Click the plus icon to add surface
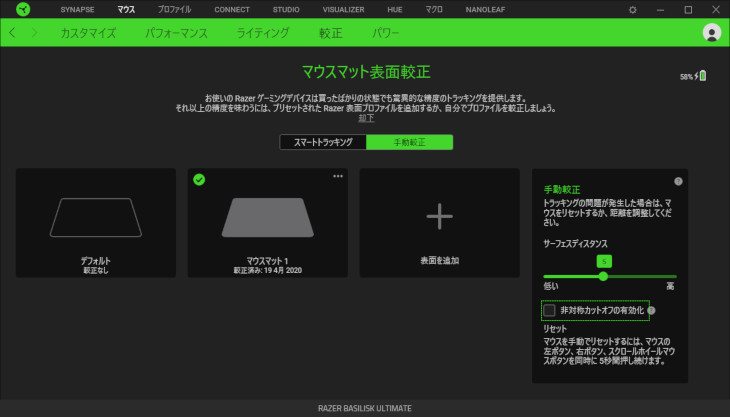Image resolution: width=730 pixels, height=417 pixels. (439, 216)
